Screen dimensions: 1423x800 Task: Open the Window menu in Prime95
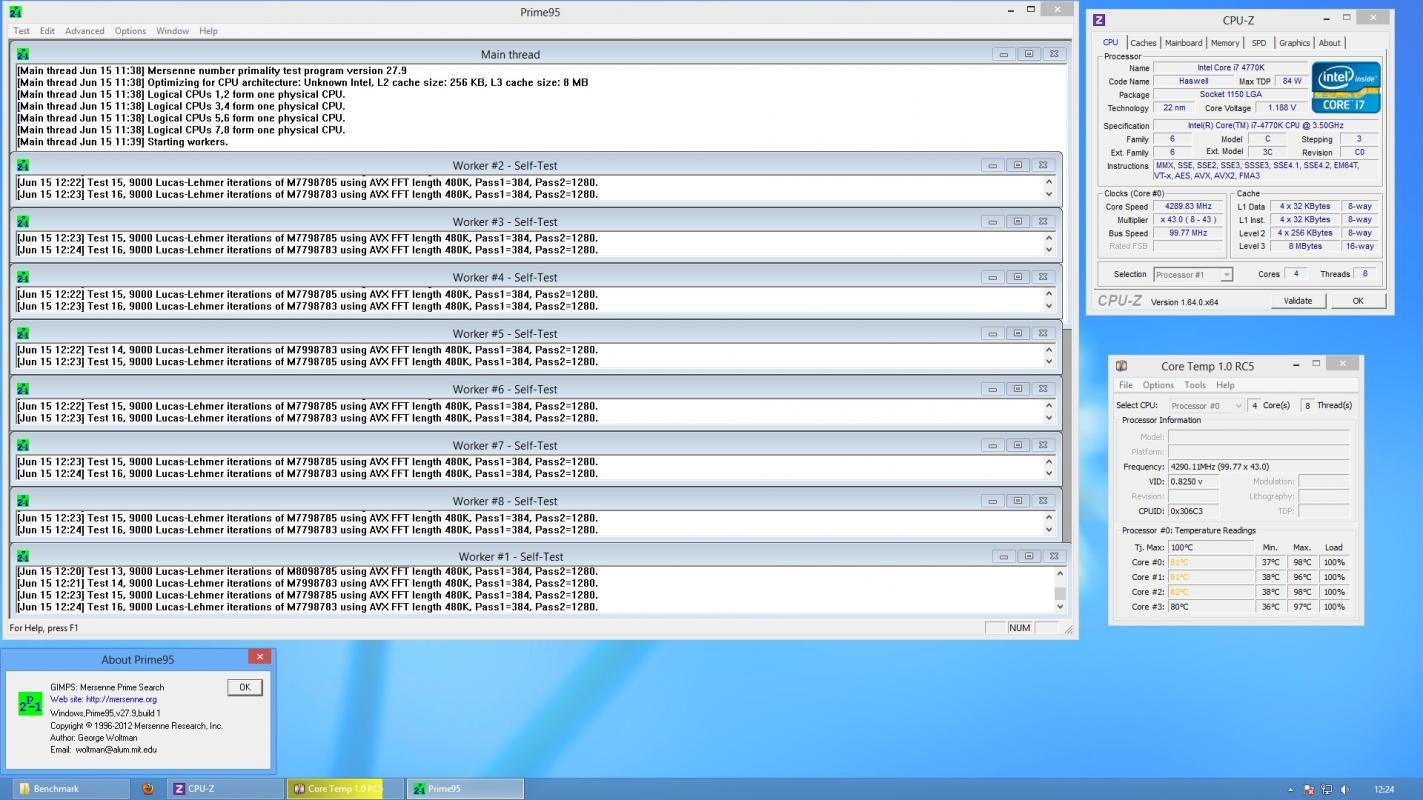tap(172, 31)
